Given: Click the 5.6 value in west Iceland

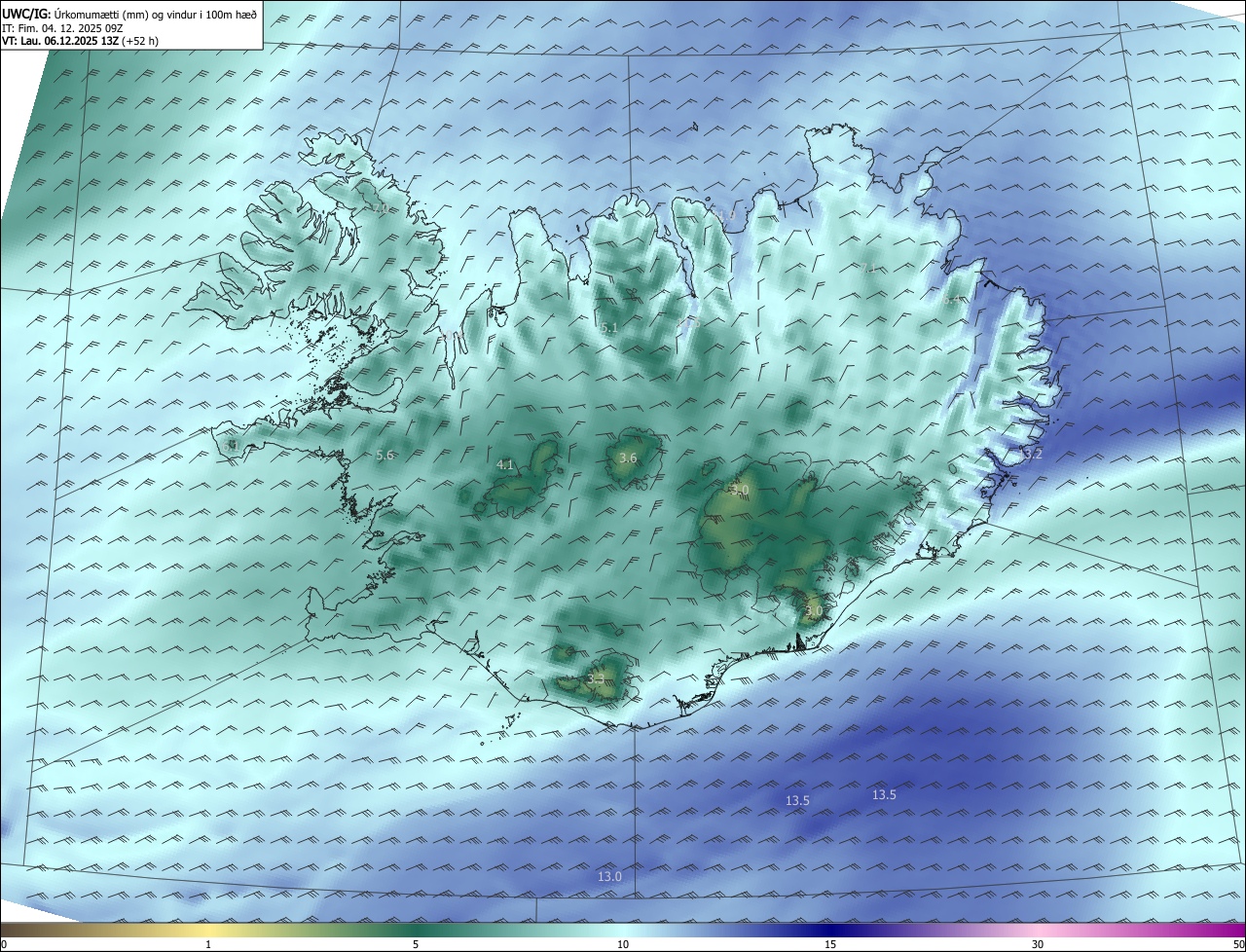Looking at the screenshot, I should [x=385, y=455].
